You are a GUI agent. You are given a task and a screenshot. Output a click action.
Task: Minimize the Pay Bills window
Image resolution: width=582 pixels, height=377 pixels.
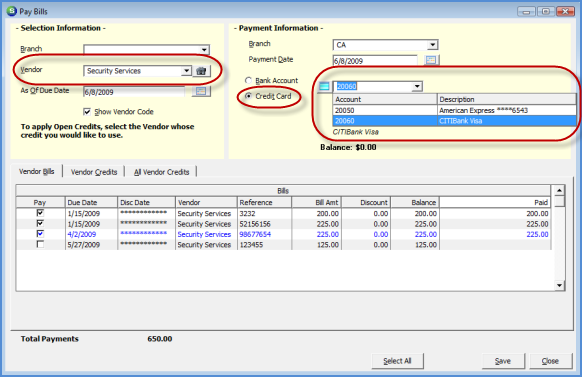[x=526, y=12]
